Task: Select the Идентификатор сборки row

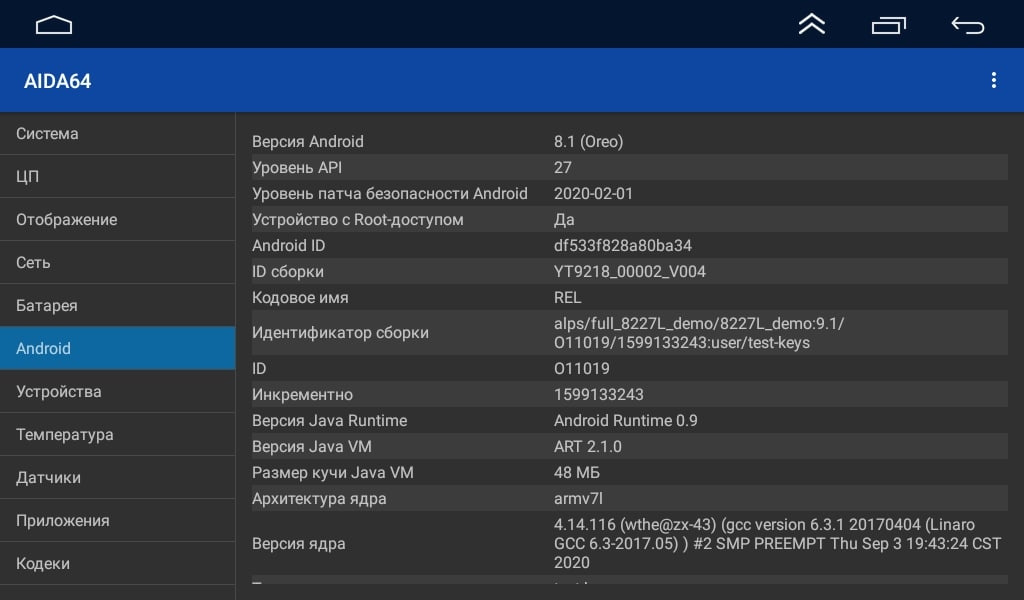Action: point(629,333)
